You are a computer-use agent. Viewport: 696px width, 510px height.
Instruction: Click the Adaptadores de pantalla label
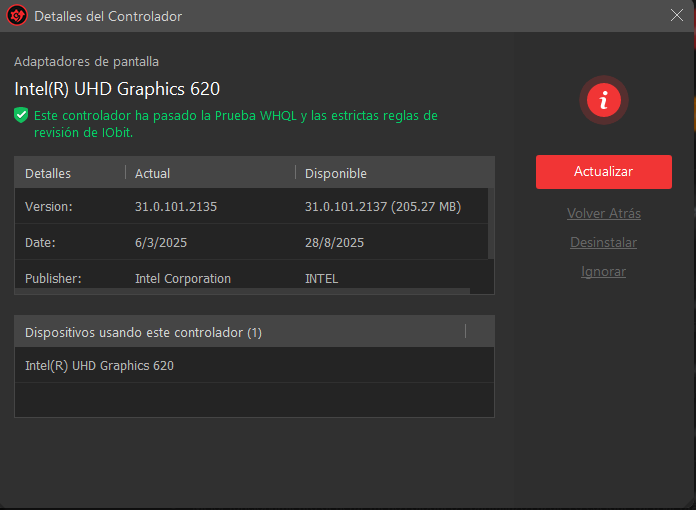pos(87,62)
